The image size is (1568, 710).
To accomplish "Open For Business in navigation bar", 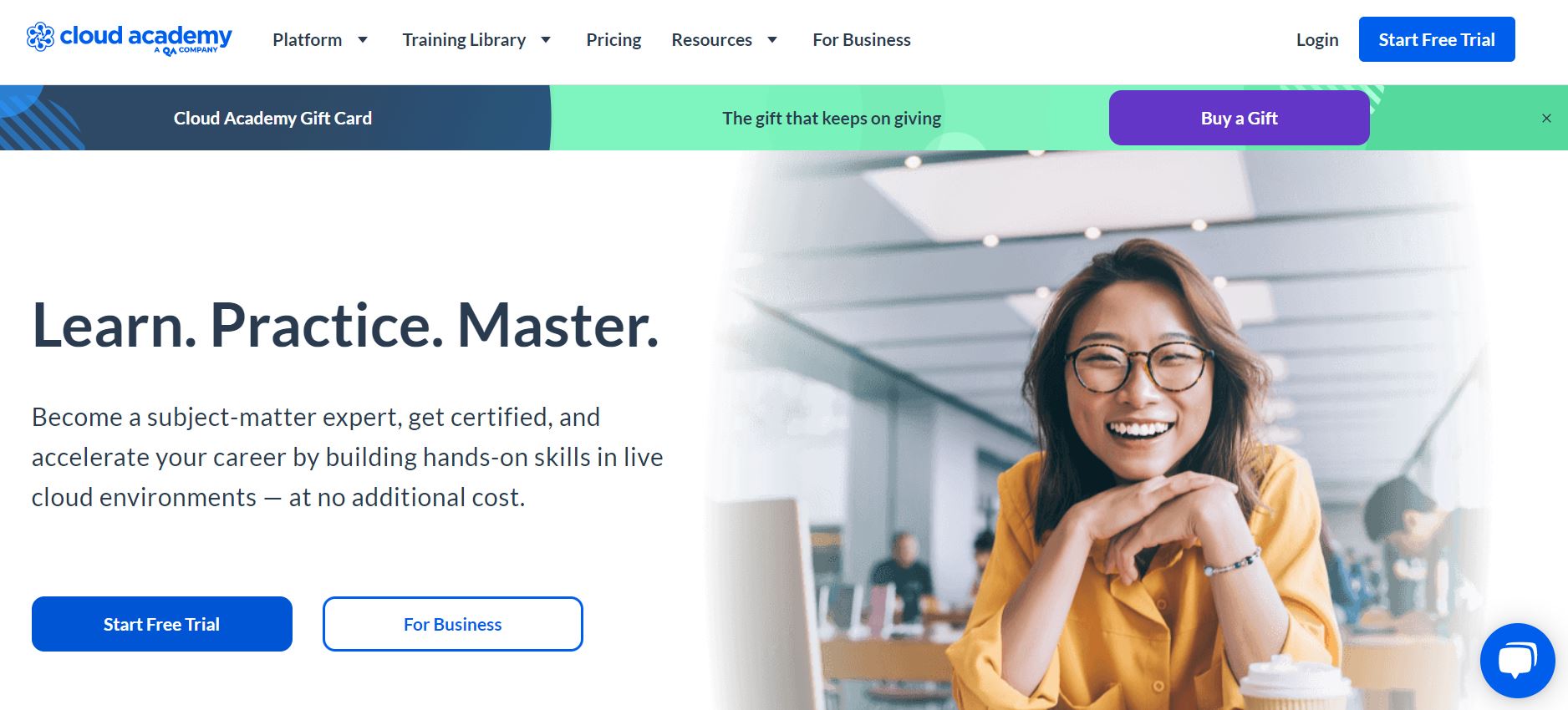I will [862, 40].
